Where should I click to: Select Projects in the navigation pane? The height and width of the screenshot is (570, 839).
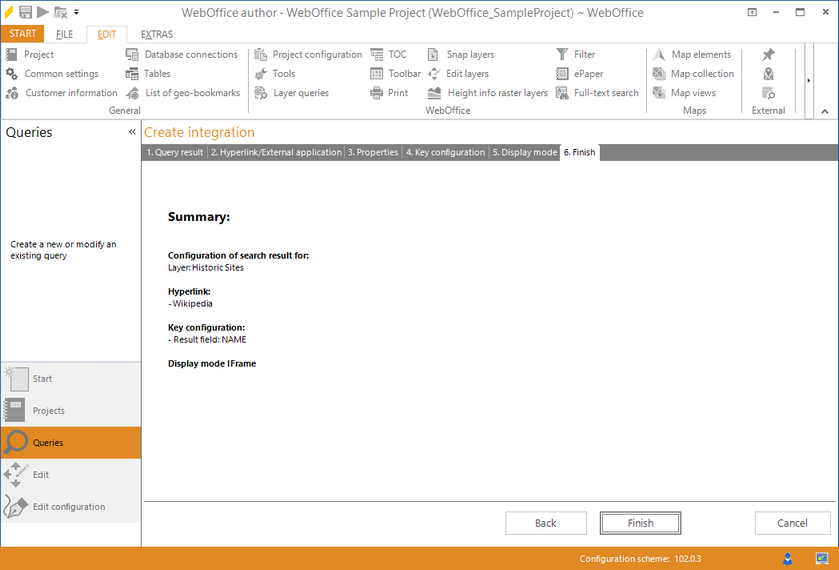tap(71, 411)
